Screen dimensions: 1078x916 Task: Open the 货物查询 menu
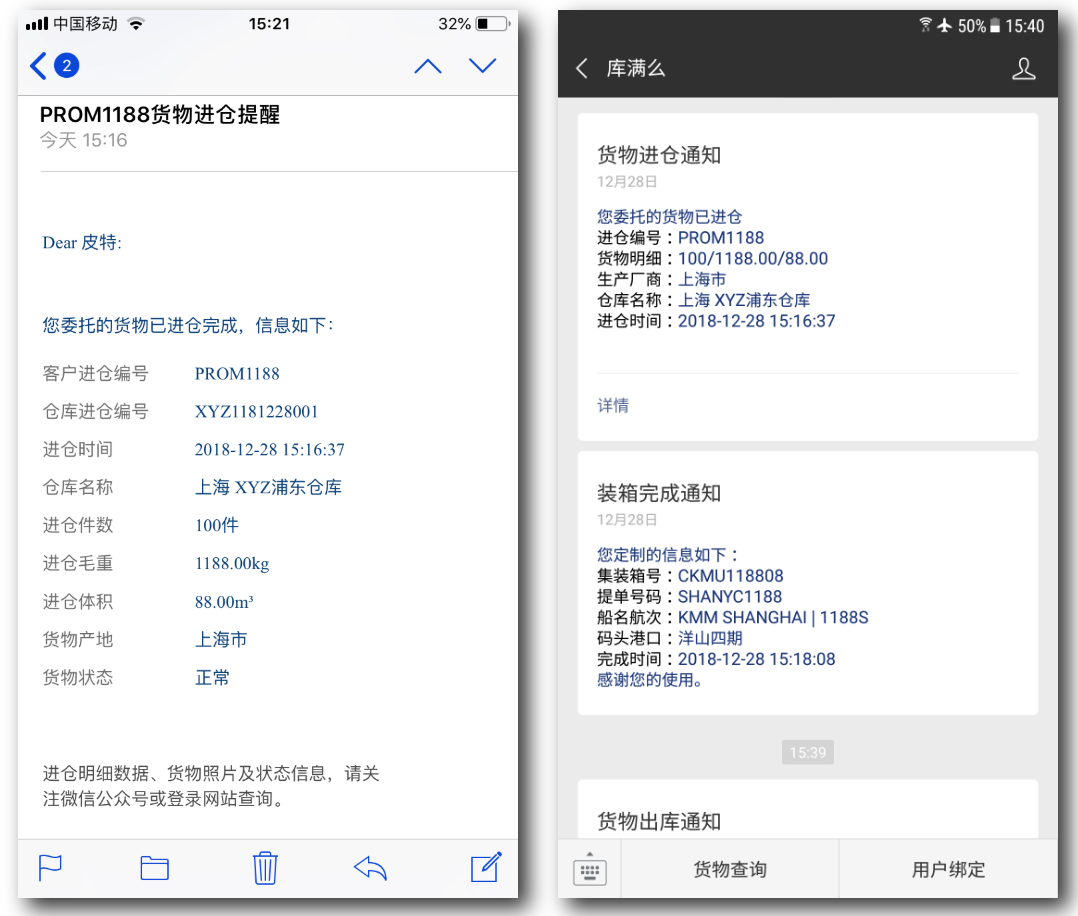(x=729, y=869)
